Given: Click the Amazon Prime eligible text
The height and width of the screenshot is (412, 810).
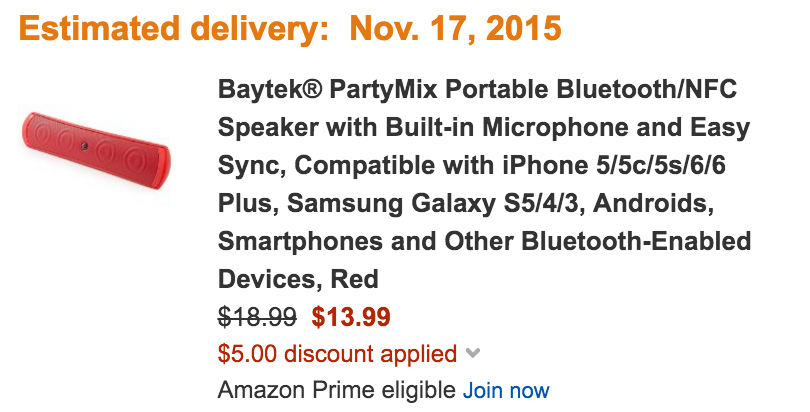Looking at the screenshot, I should coord(336,389).
